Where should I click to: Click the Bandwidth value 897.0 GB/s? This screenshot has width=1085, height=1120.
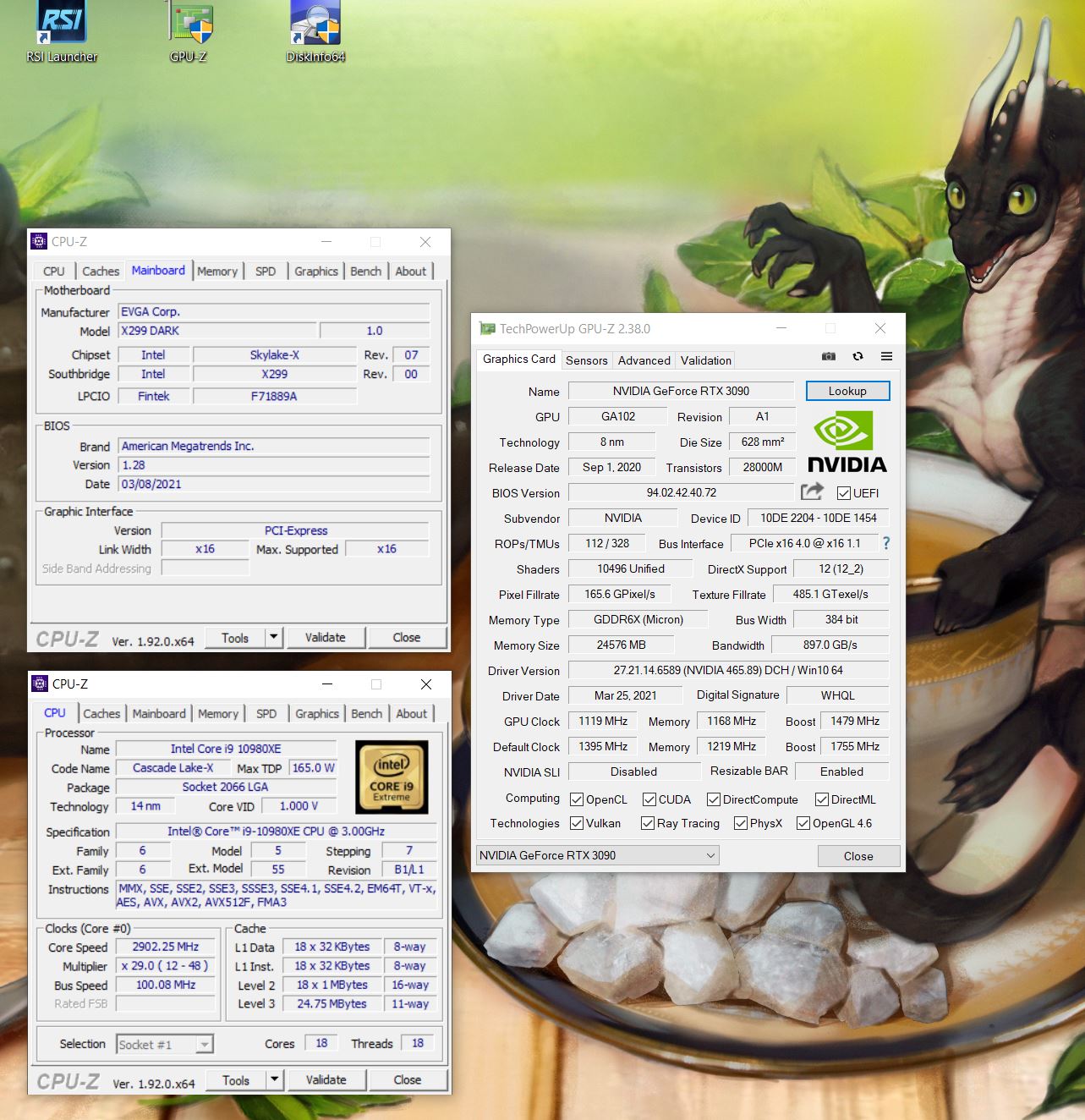[830, 645]
